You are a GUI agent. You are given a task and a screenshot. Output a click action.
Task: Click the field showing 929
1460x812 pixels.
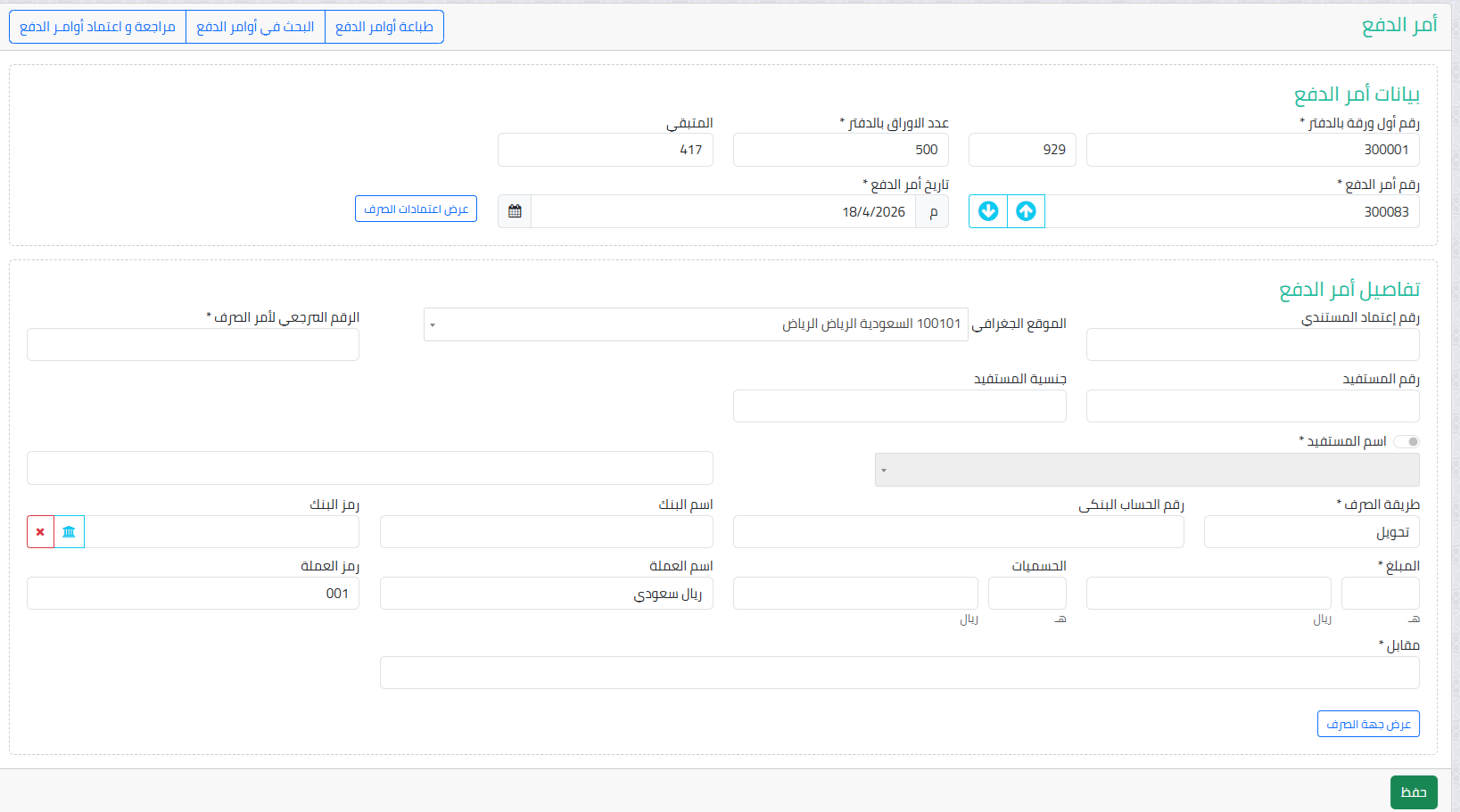click(x=1022, y=150)
